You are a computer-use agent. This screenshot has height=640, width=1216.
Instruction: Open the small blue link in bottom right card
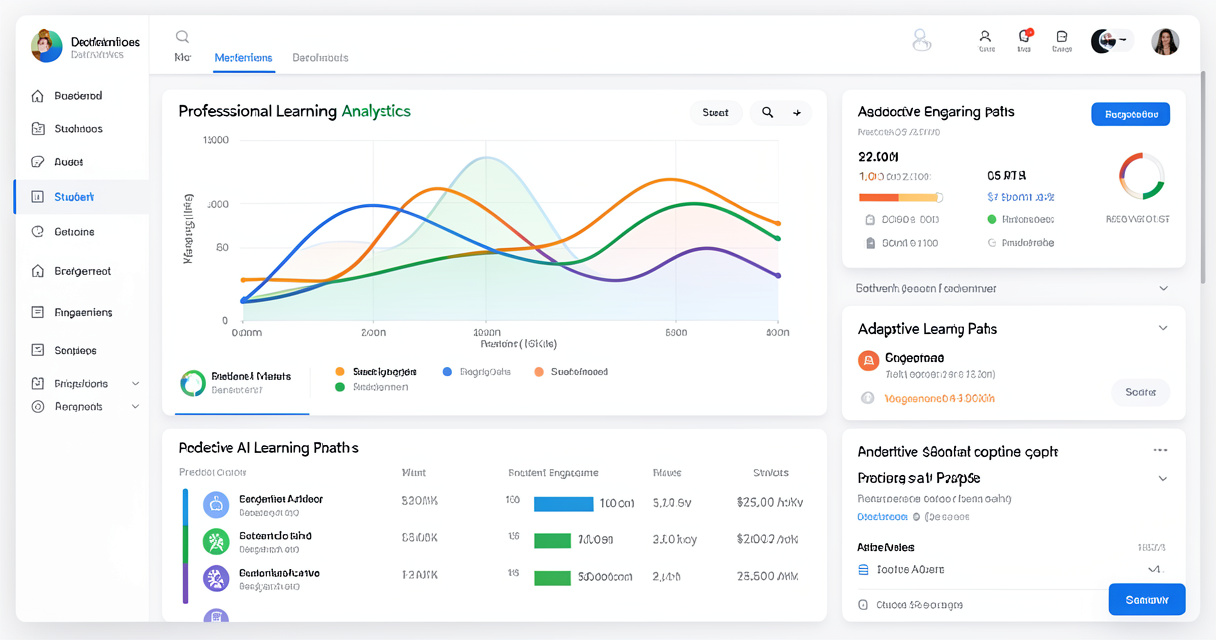coord(882,517)
